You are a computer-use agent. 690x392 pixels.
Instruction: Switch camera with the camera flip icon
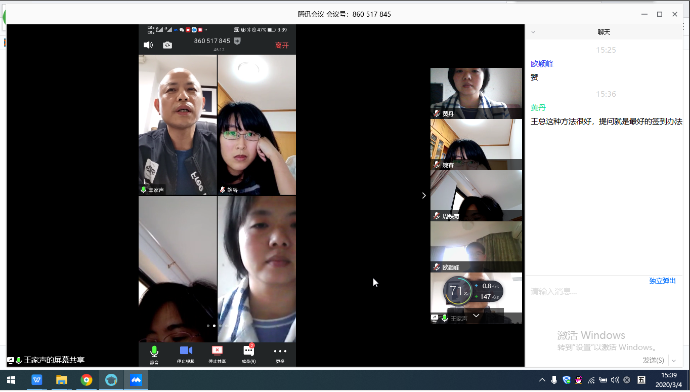[168, 45]
